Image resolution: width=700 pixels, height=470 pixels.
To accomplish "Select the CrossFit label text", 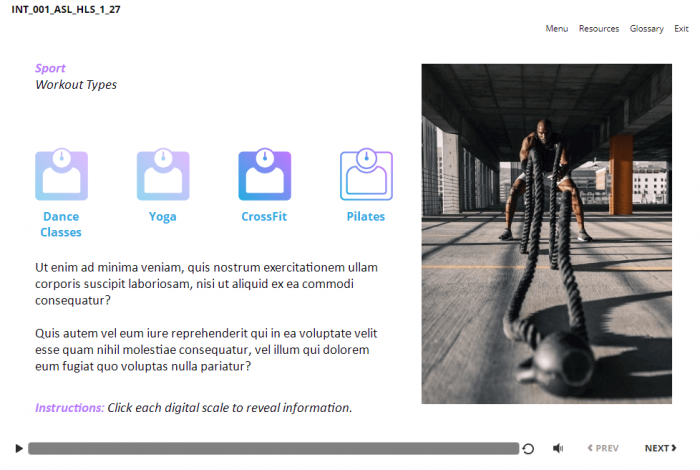I will 264,216.
